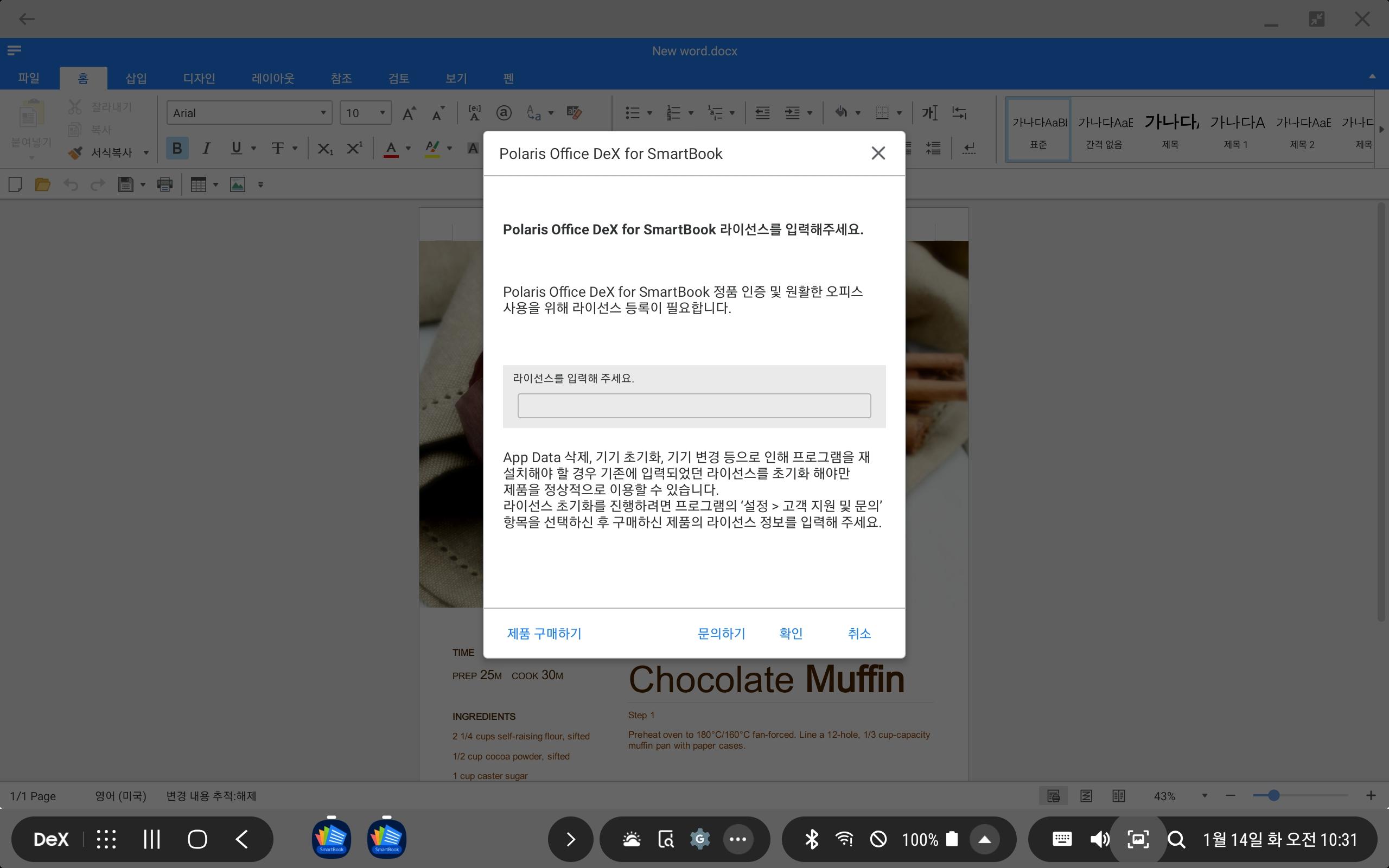Click the search magnifier in taskbar
The height and width of the screenshot is (868, 1389).
tap(1176, 840)
